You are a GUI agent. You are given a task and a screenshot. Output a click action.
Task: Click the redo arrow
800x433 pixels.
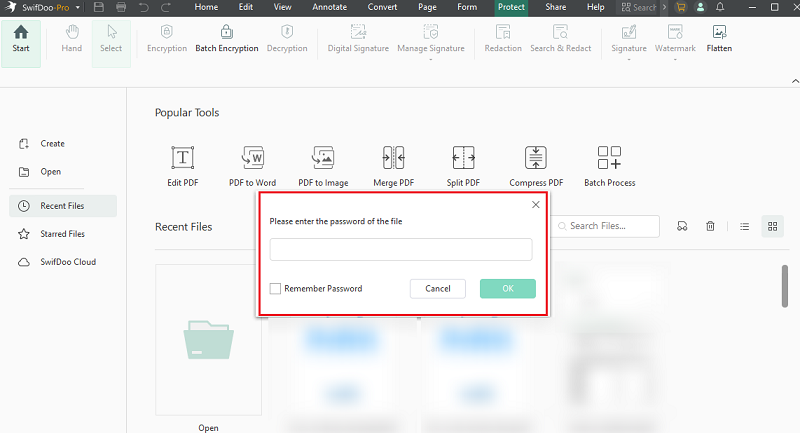166,7
